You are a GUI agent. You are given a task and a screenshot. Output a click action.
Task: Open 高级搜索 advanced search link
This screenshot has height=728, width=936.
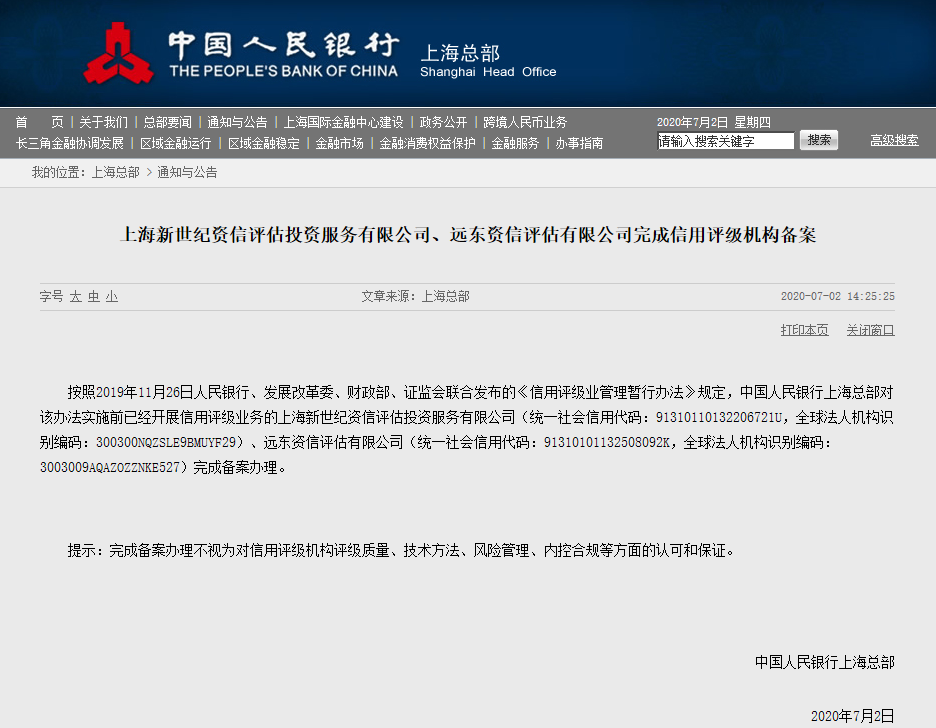click(x=894, y=140)
